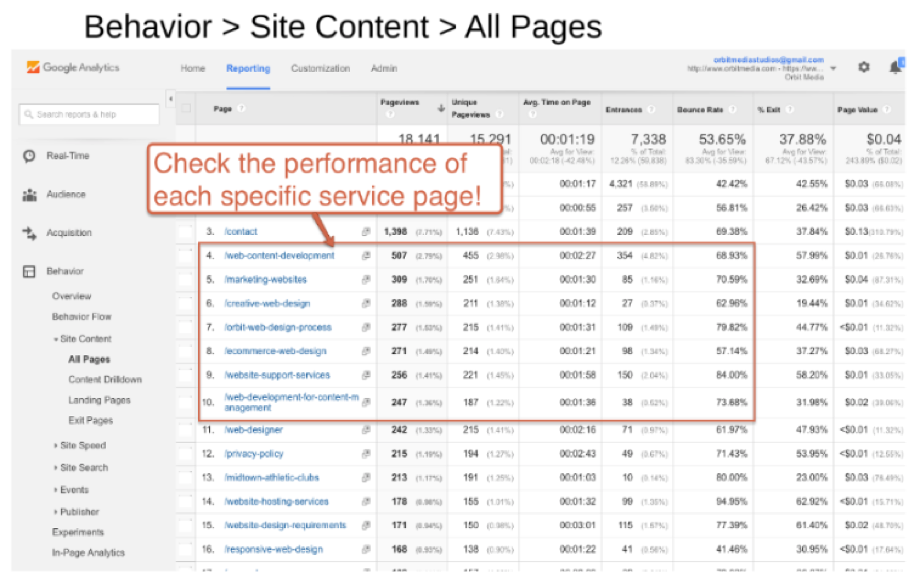Open the account selector dropdown arrow
Screen dimensions: 920x578
[833, 69]
